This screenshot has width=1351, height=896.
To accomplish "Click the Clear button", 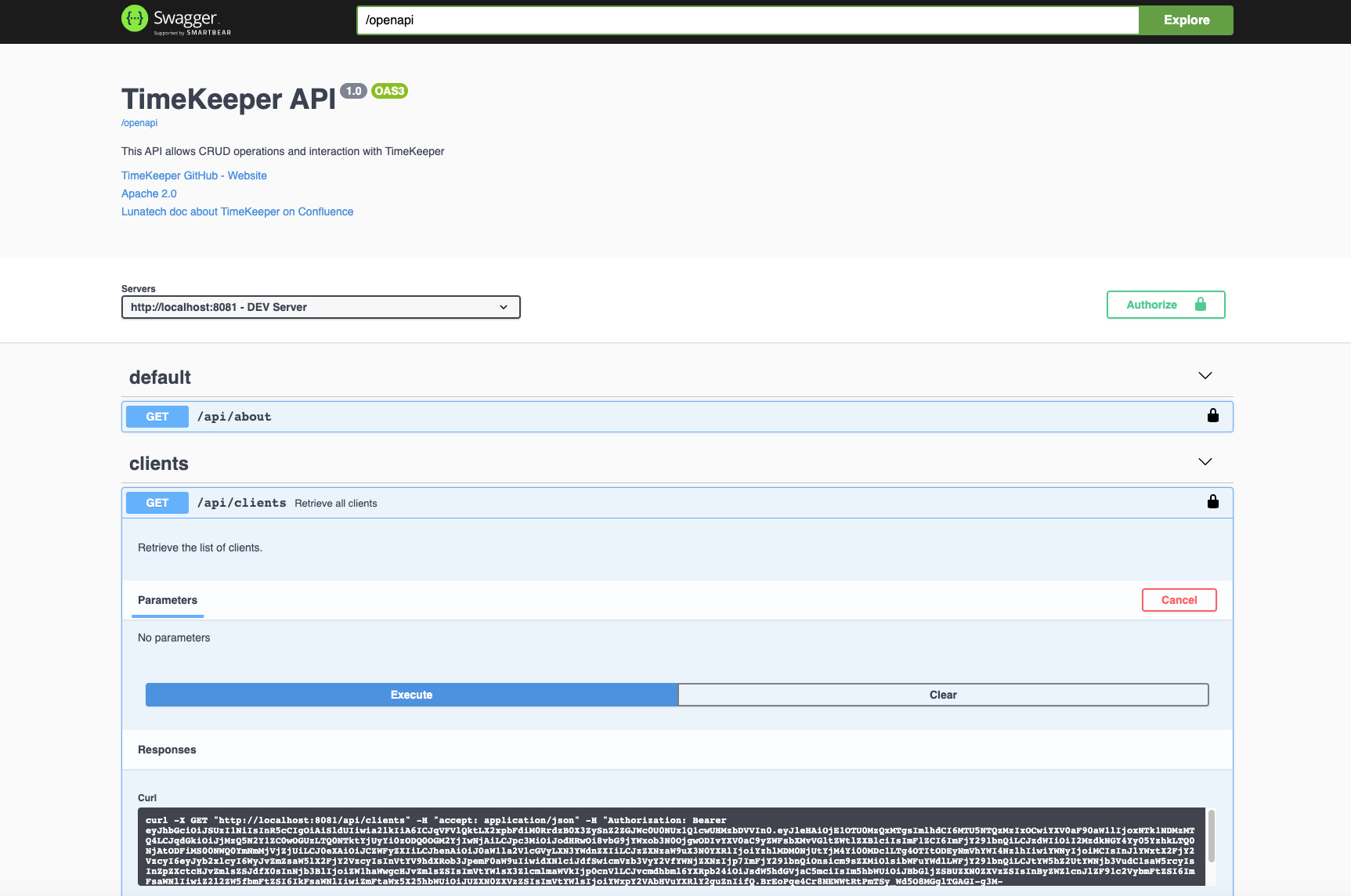I will [x=943, y=695].
